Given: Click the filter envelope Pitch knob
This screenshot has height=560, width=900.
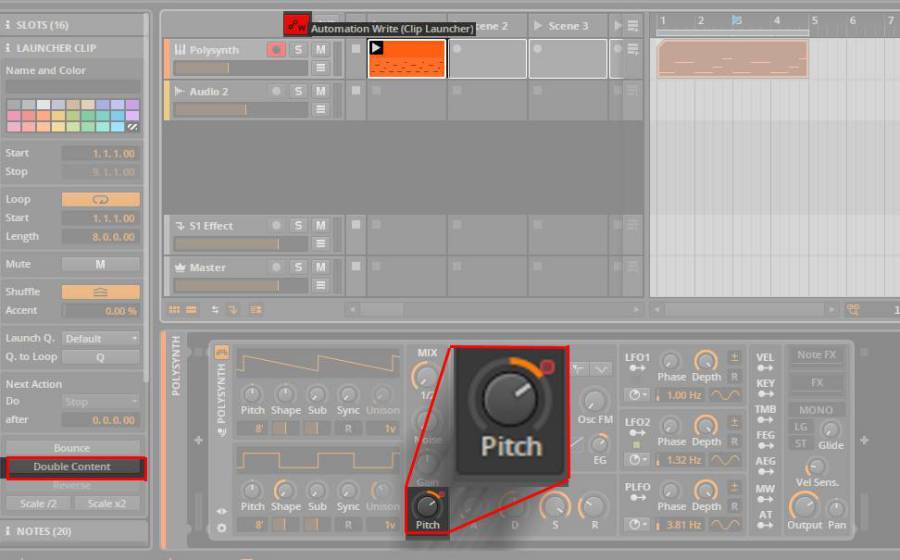Looking at the screenshot, I should point(427,505).
